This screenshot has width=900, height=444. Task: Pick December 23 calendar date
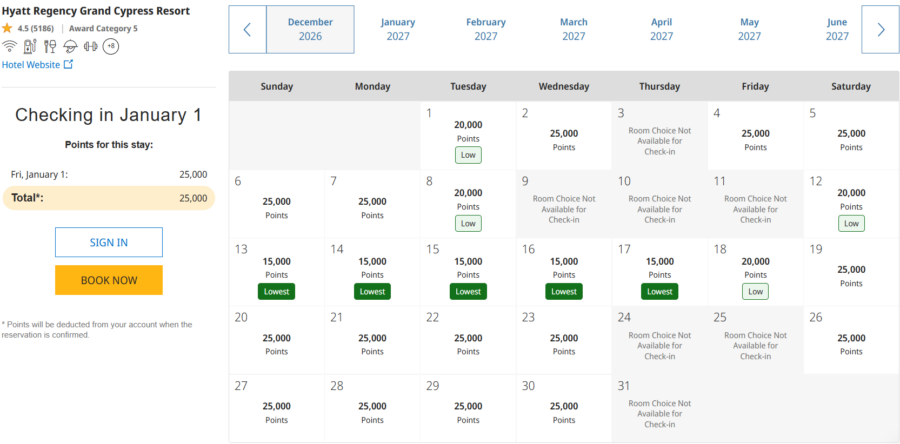point(564,341)
